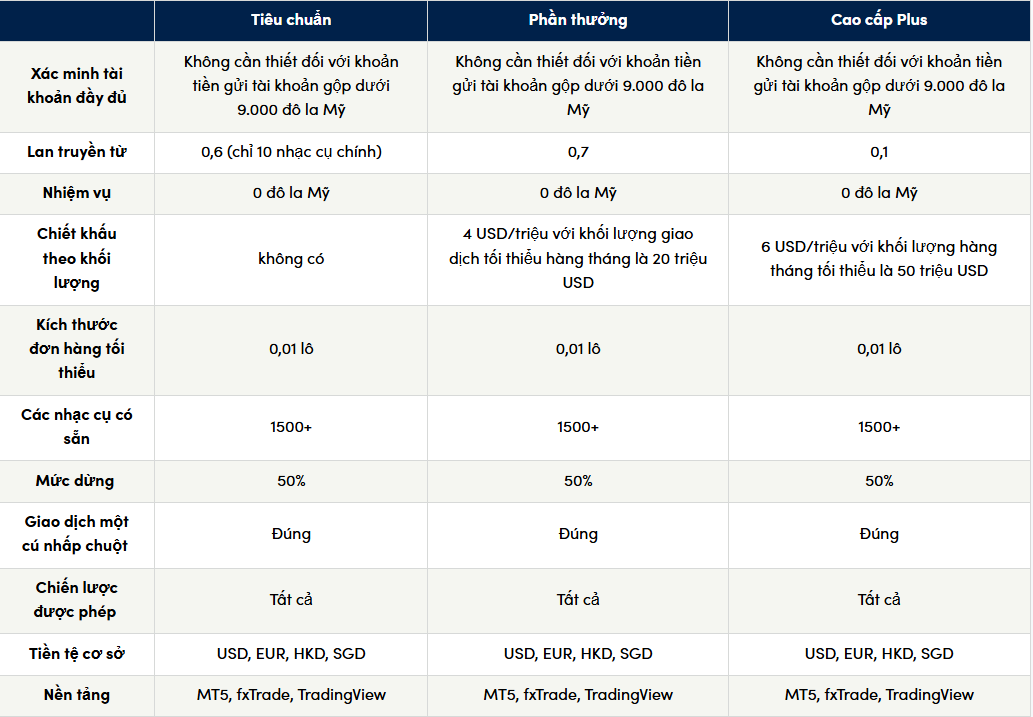1033x717 pixels.
Task: Click the Kích thước đơn hàng tối thiểu label
Action: tap(77, 349)
